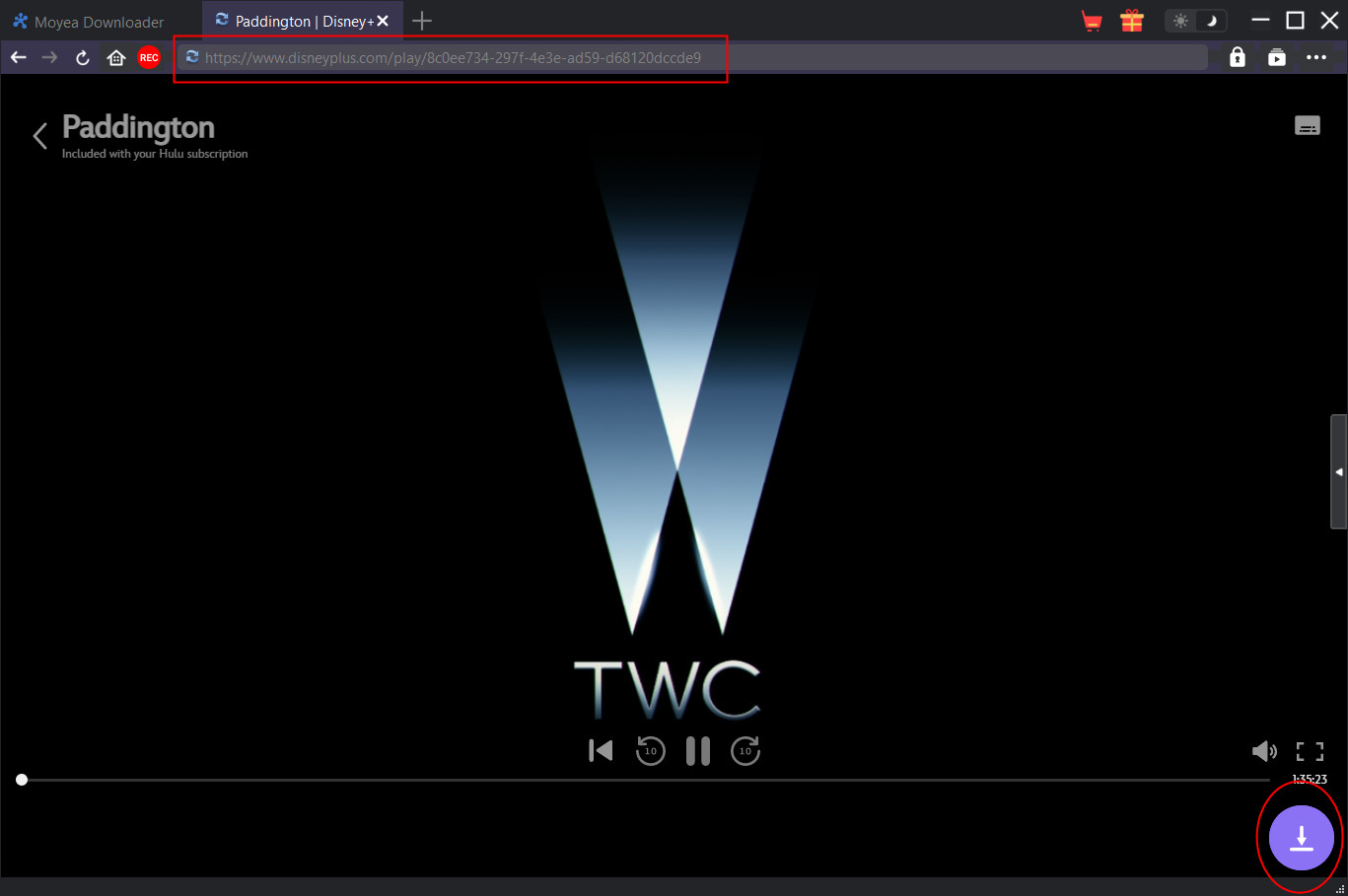Click the video progress bar
1348x896 pixels.
[x=641, y=780]
